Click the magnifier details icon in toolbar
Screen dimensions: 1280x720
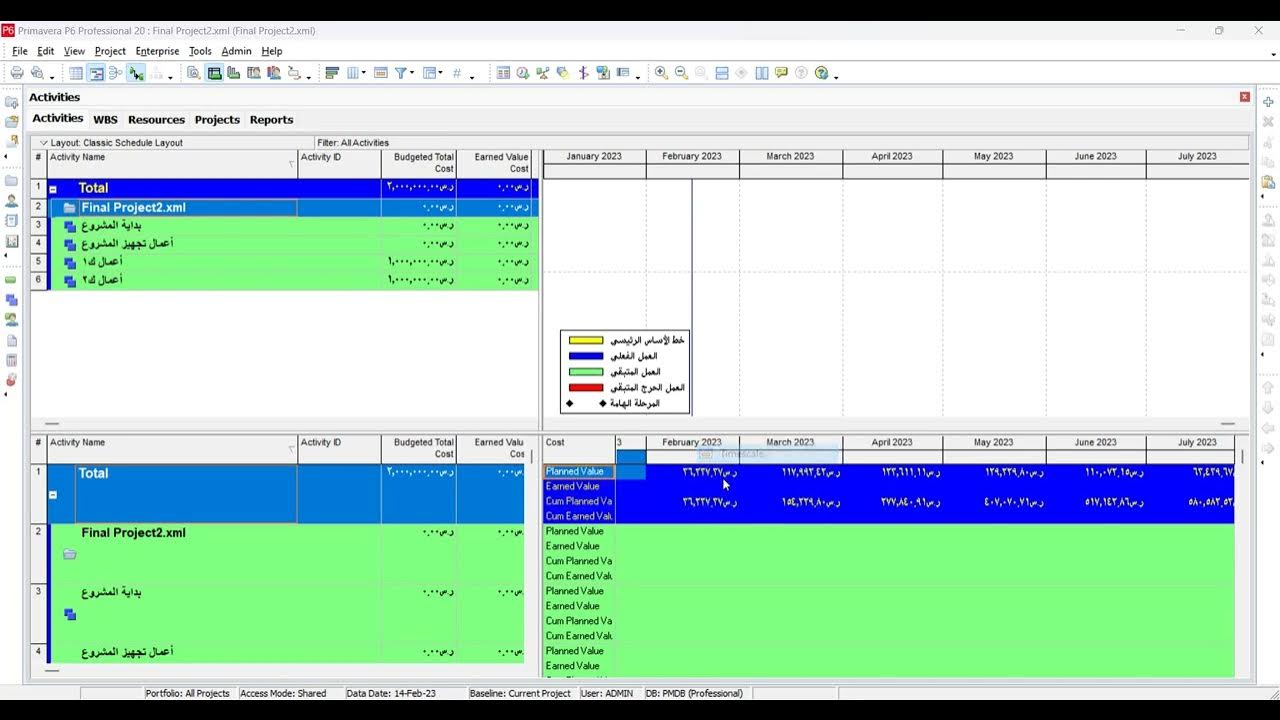point(193,73)
